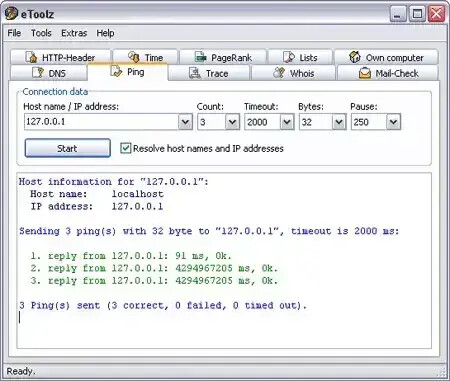Screen dimensions: 450x381
Task: Open the Own computer tab
Action: 386,57
